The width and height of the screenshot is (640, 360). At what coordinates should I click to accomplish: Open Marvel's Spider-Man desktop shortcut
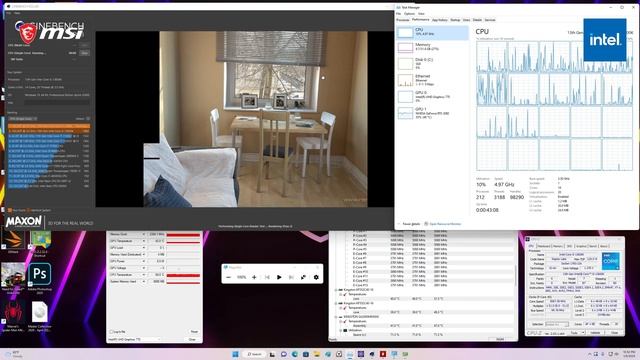(13, 317)
